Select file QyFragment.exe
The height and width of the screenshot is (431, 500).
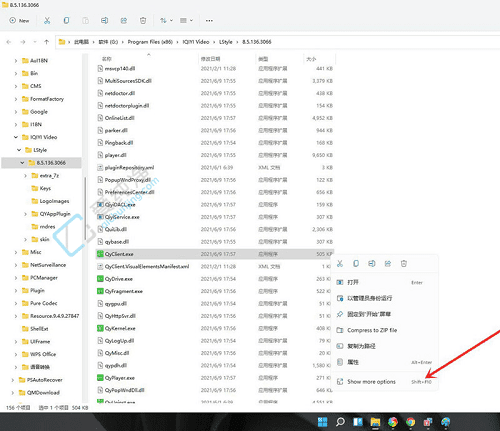[x=213, y=291]
